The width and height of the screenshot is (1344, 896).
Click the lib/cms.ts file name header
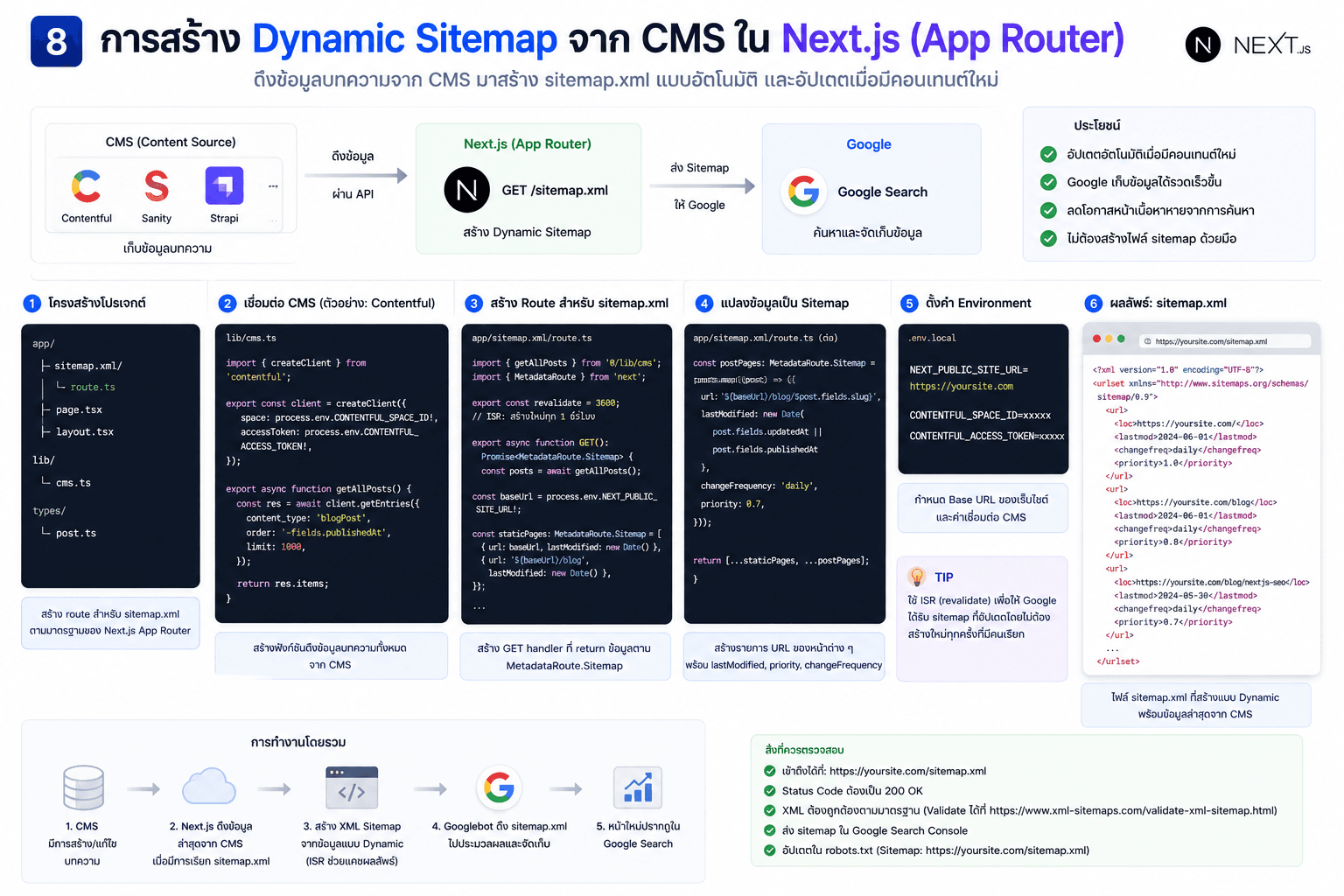click(251, 338)
